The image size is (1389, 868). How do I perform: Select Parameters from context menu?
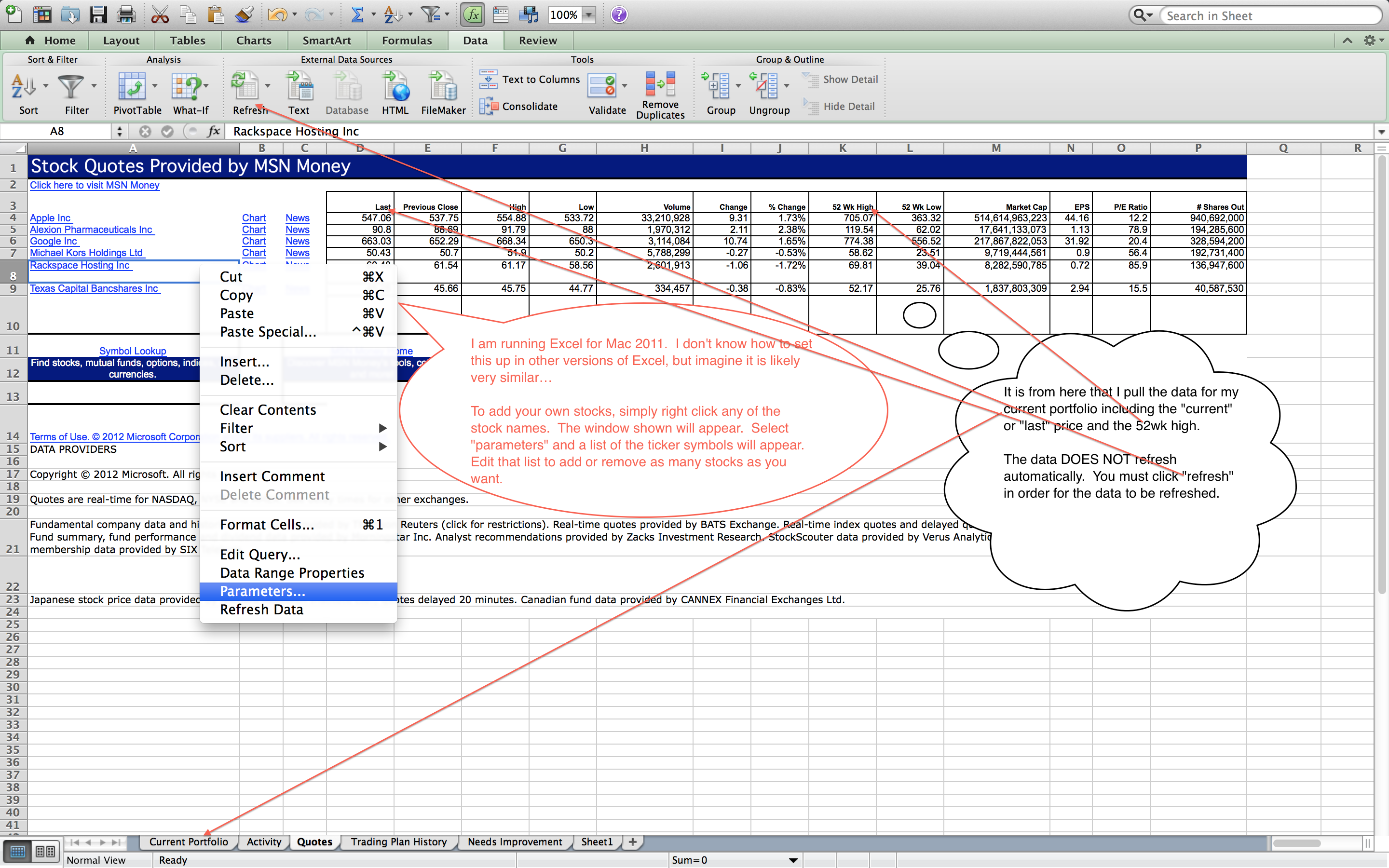pyautogui.click(x=263, y=590)
